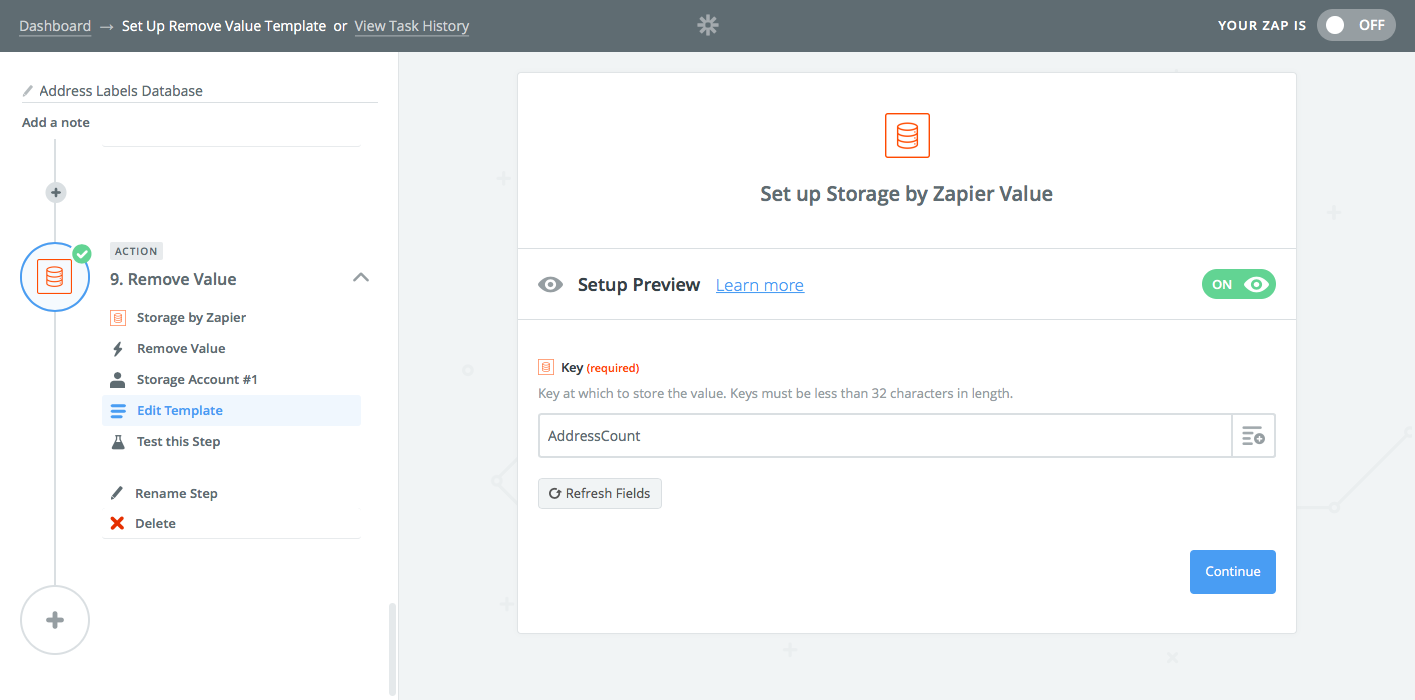Click the lines icon beside Edit Template
Image resolution: width=1415 pixels, height=700 pixels.
[118, 410]
